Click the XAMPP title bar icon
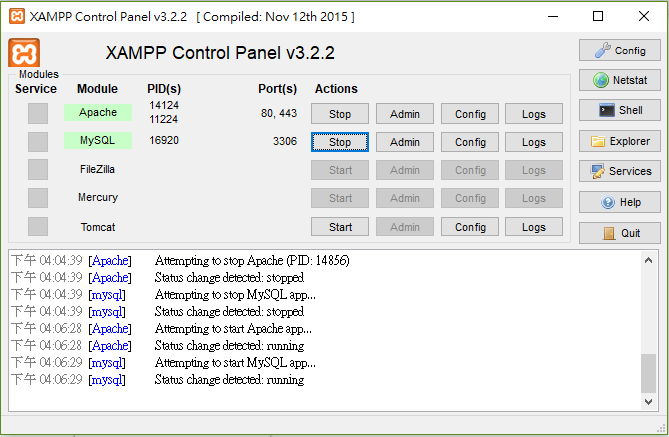 pyautogui.click(x=17, y=17)
